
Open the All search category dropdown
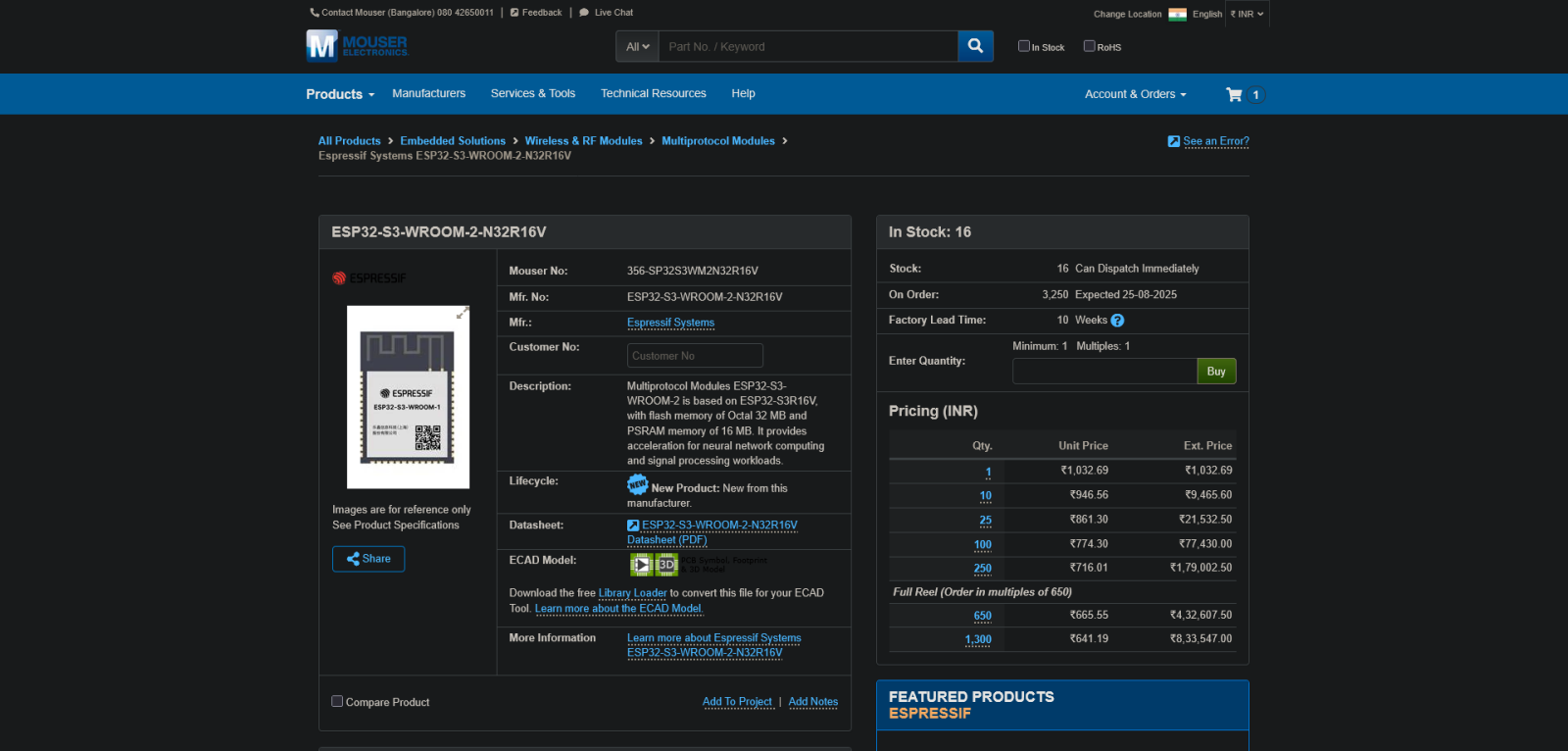[638, 46]
